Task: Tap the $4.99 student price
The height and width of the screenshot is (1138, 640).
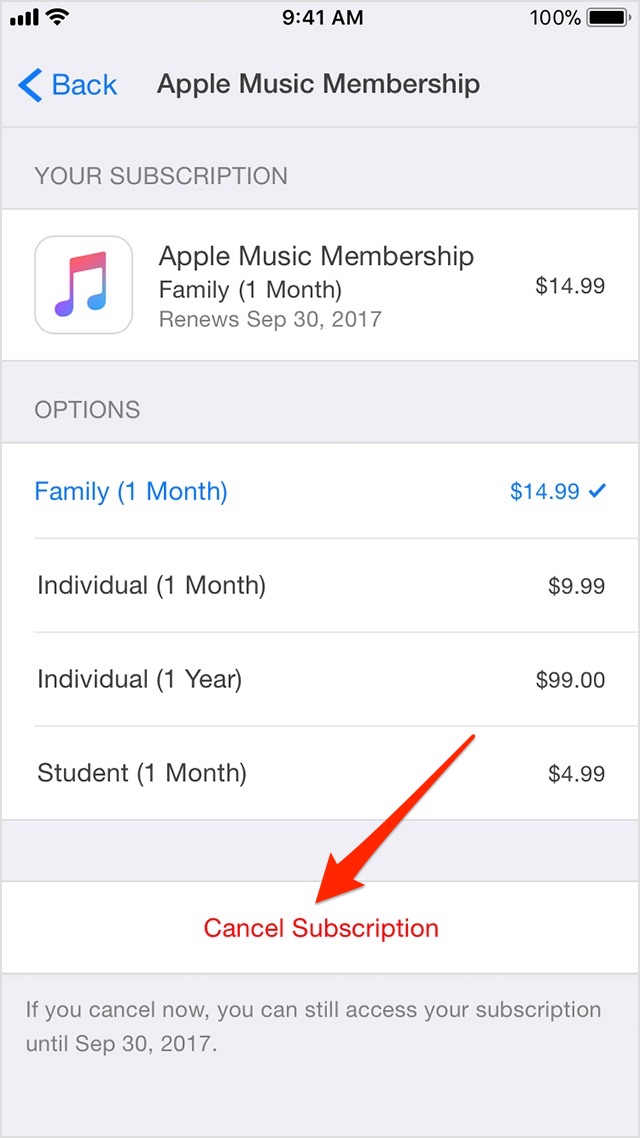Action: point(576,774)
